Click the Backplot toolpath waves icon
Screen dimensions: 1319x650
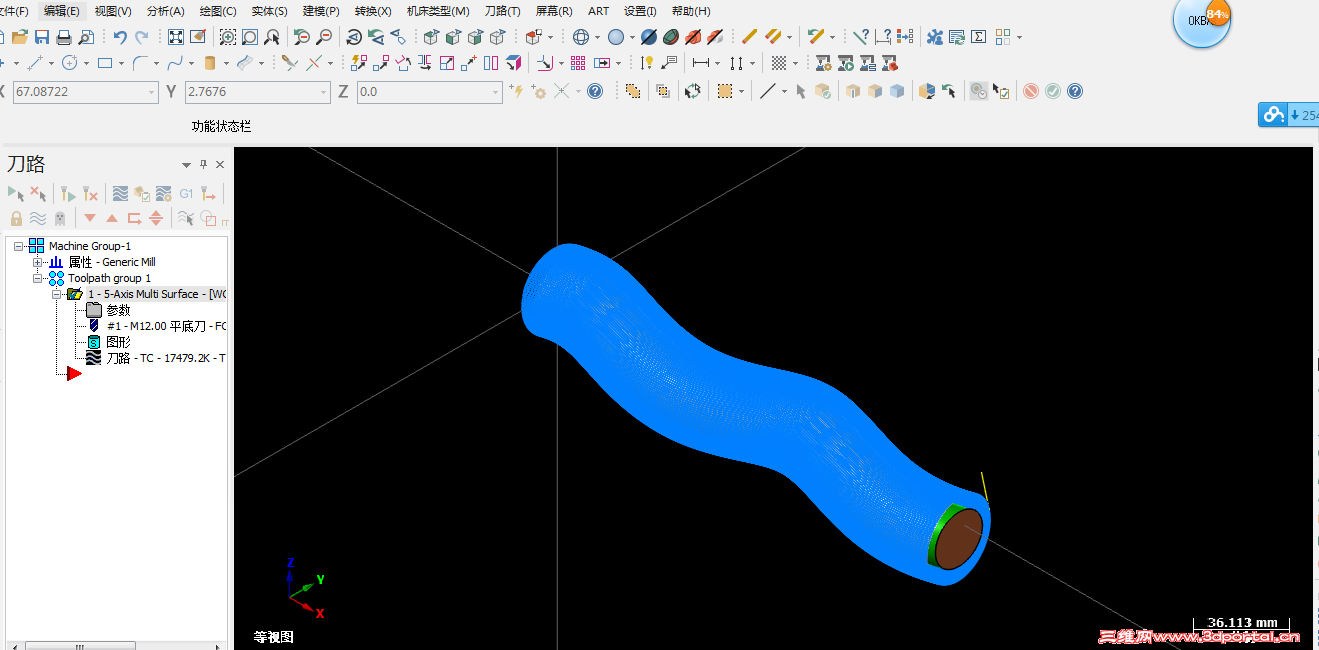point(120,193)
